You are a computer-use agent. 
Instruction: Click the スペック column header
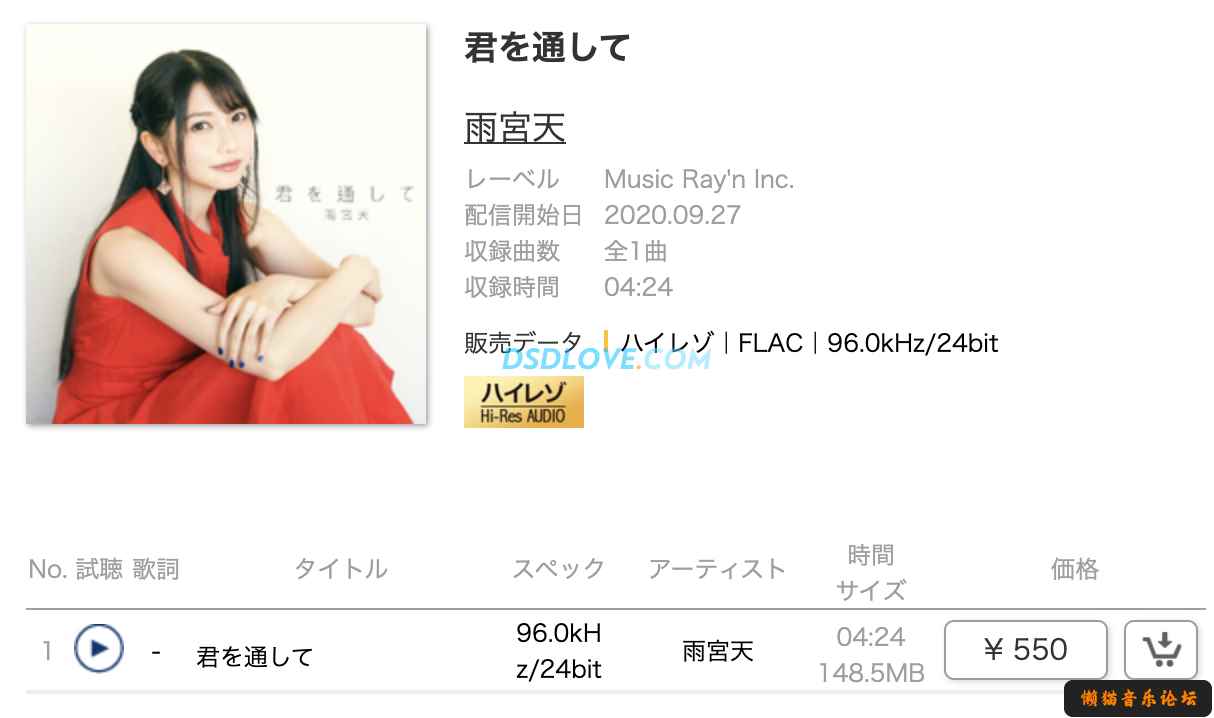[x=559, y=569]
